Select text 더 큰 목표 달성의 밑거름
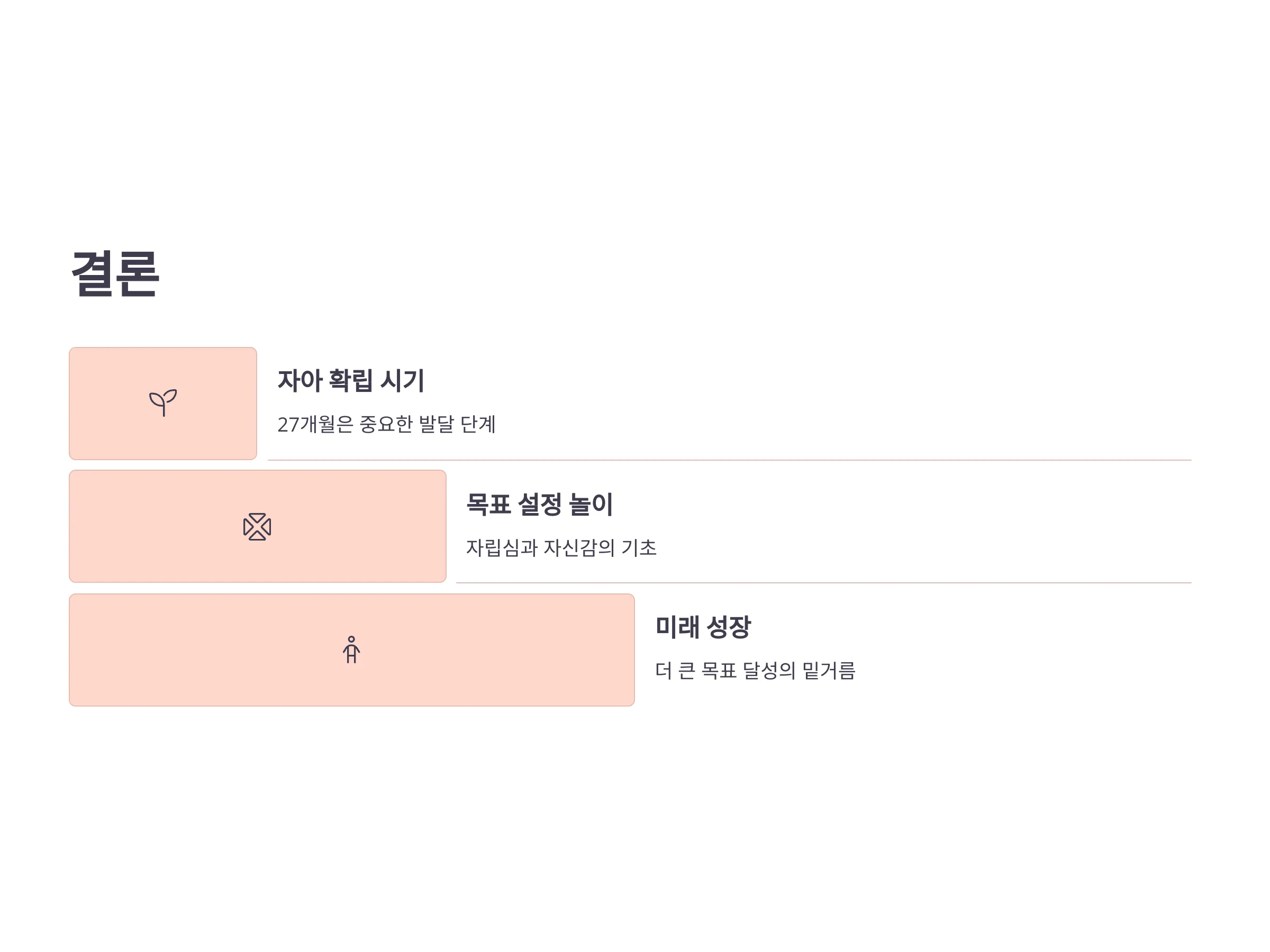Screen dimensions: 1270x952 (x=755, y=670)
